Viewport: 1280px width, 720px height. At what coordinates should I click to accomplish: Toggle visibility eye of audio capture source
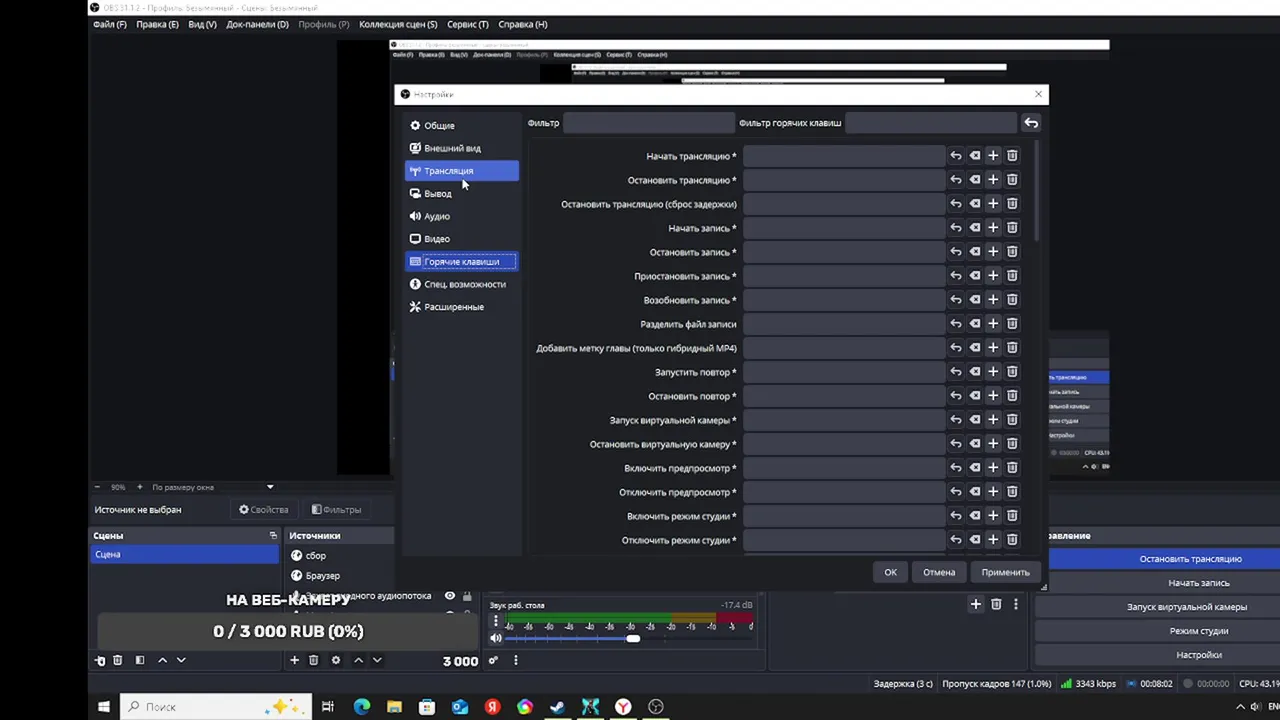[450, 596]
